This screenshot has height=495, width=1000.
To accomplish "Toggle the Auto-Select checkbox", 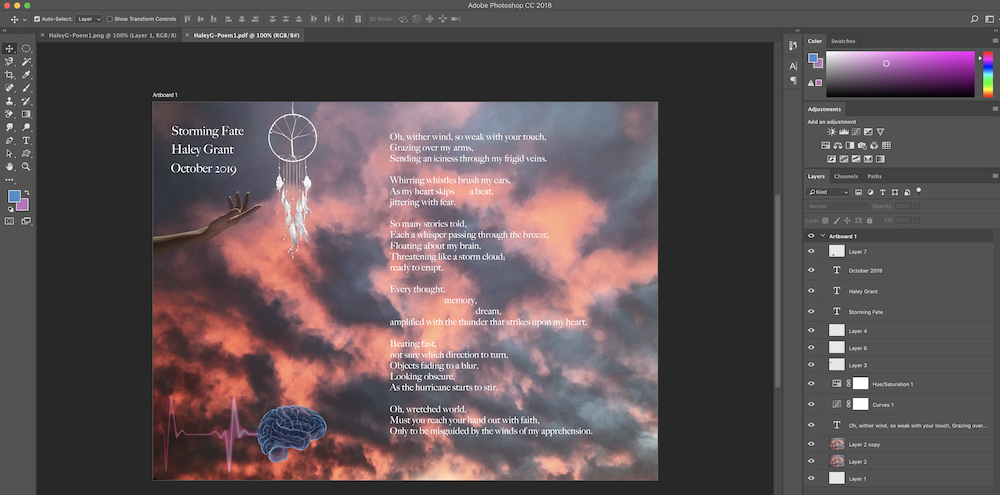I will pyautogui.click(x=37, y=19).
